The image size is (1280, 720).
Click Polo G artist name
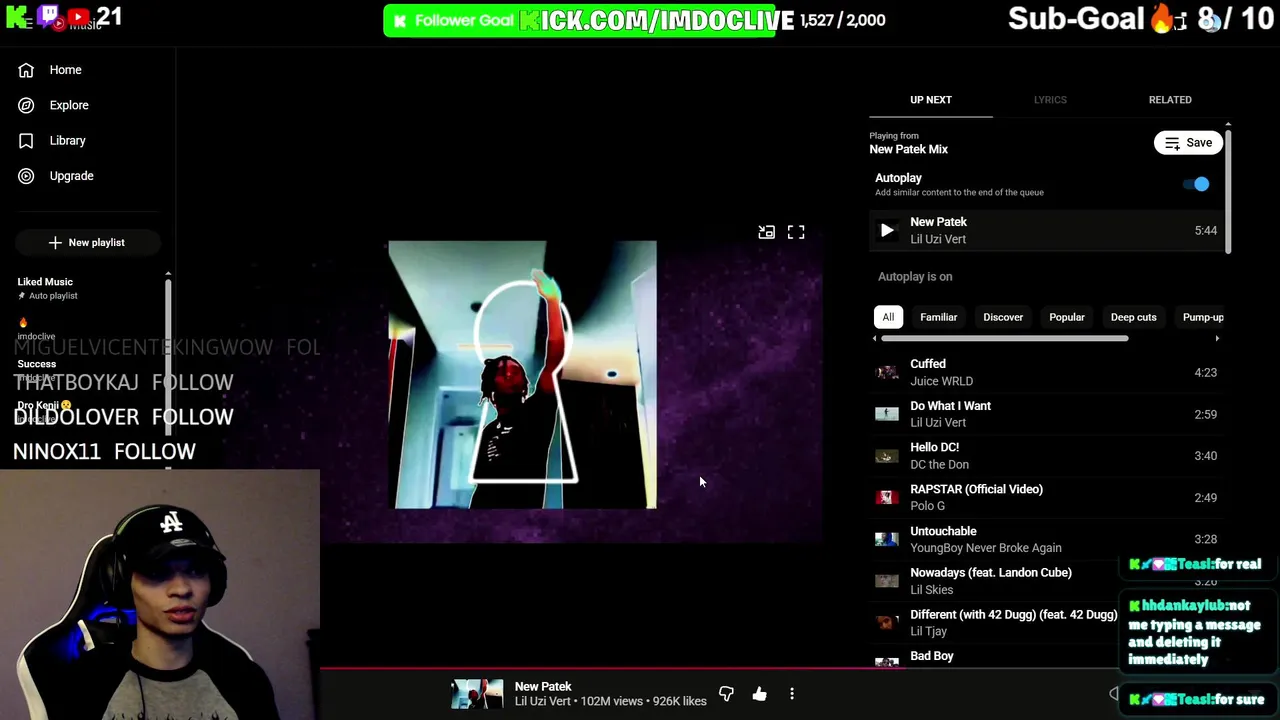pos(927,506)
